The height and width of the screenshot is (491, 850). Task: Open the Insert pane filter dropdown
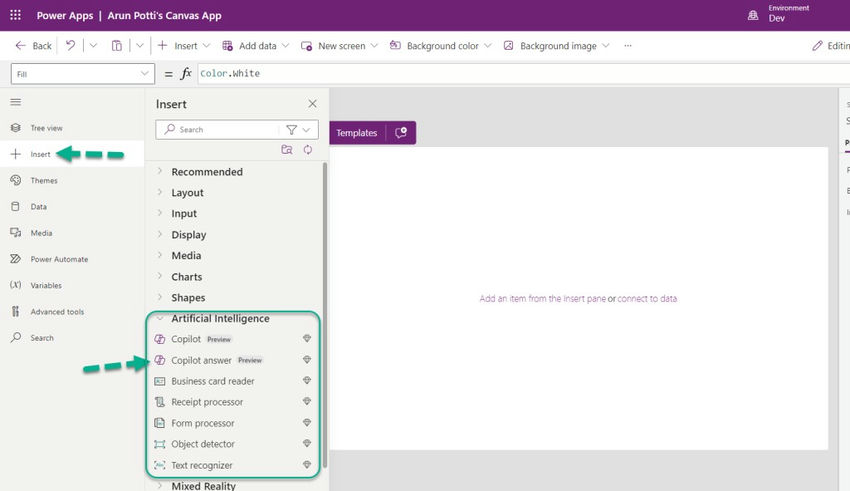coord(298,130)
